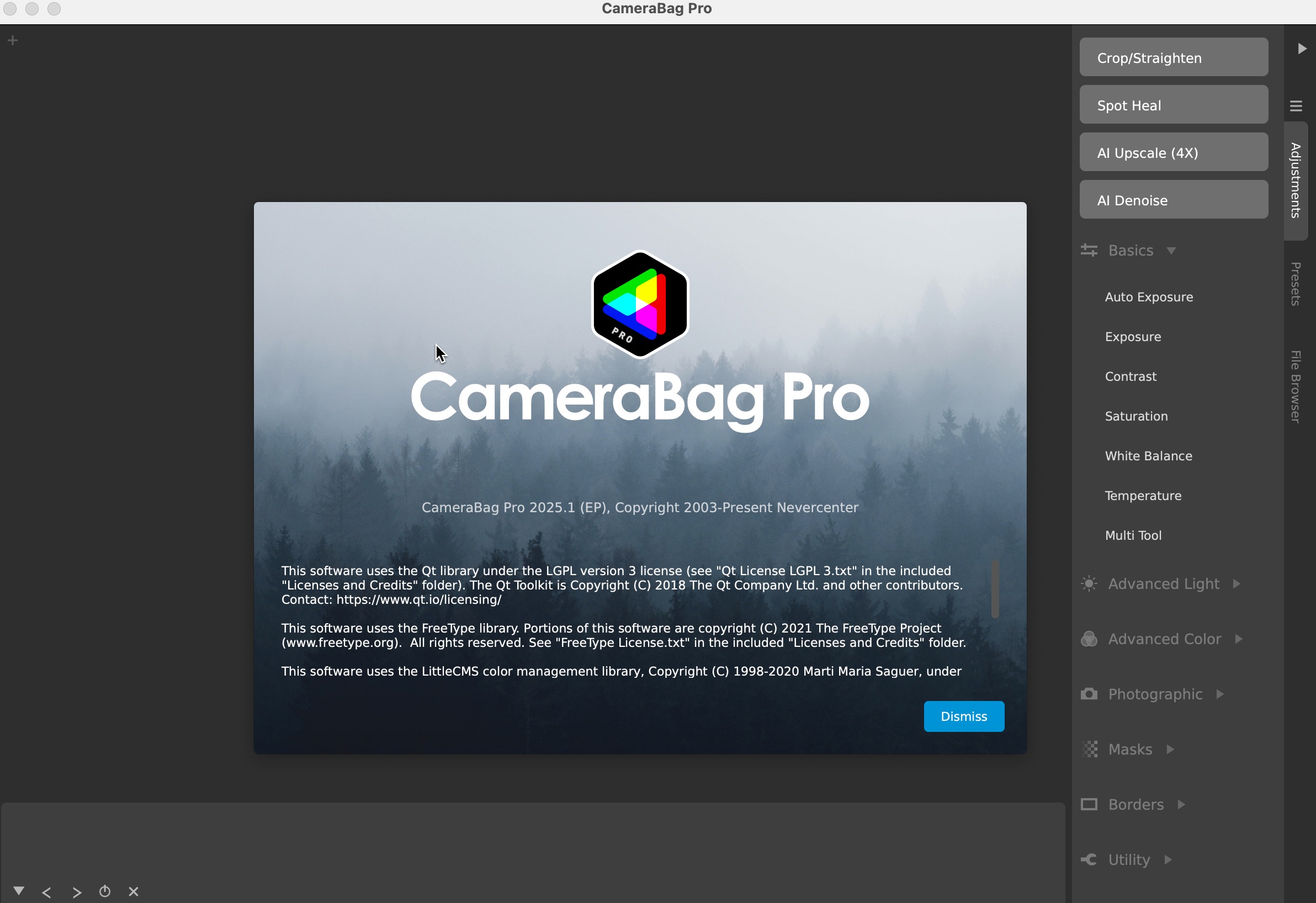Screen dimensions: 1316x903
Task: Add Auto Exposure adjustment
Action: coord(1148,297)
